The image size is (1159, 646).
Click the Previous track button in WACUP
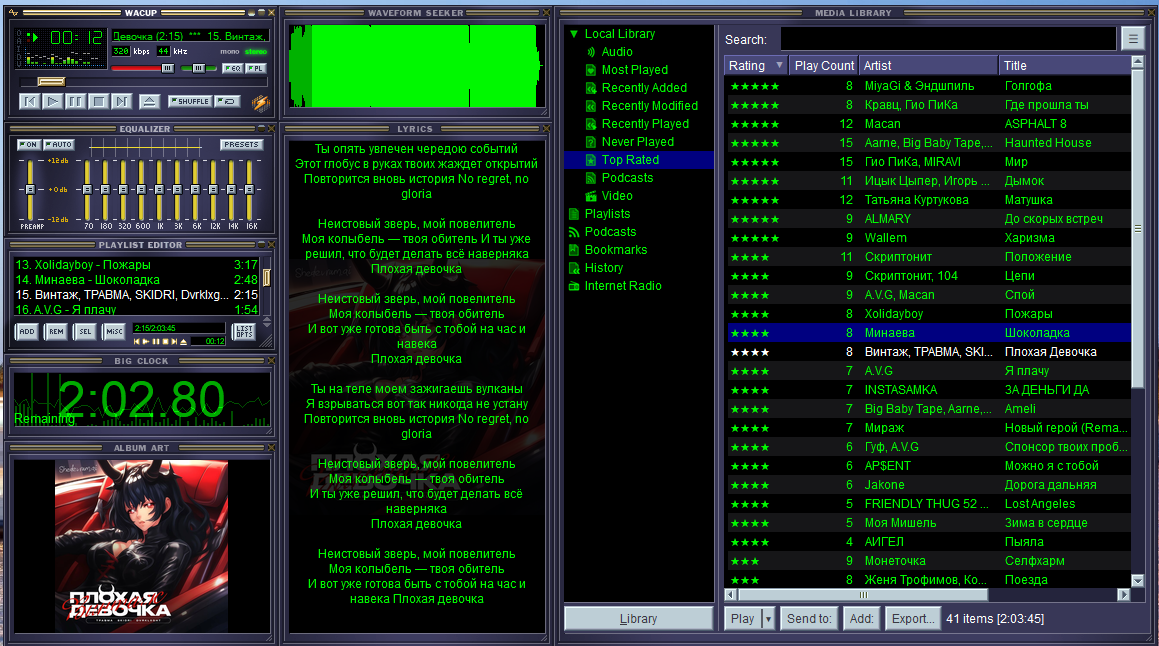(x=30, y=101)
